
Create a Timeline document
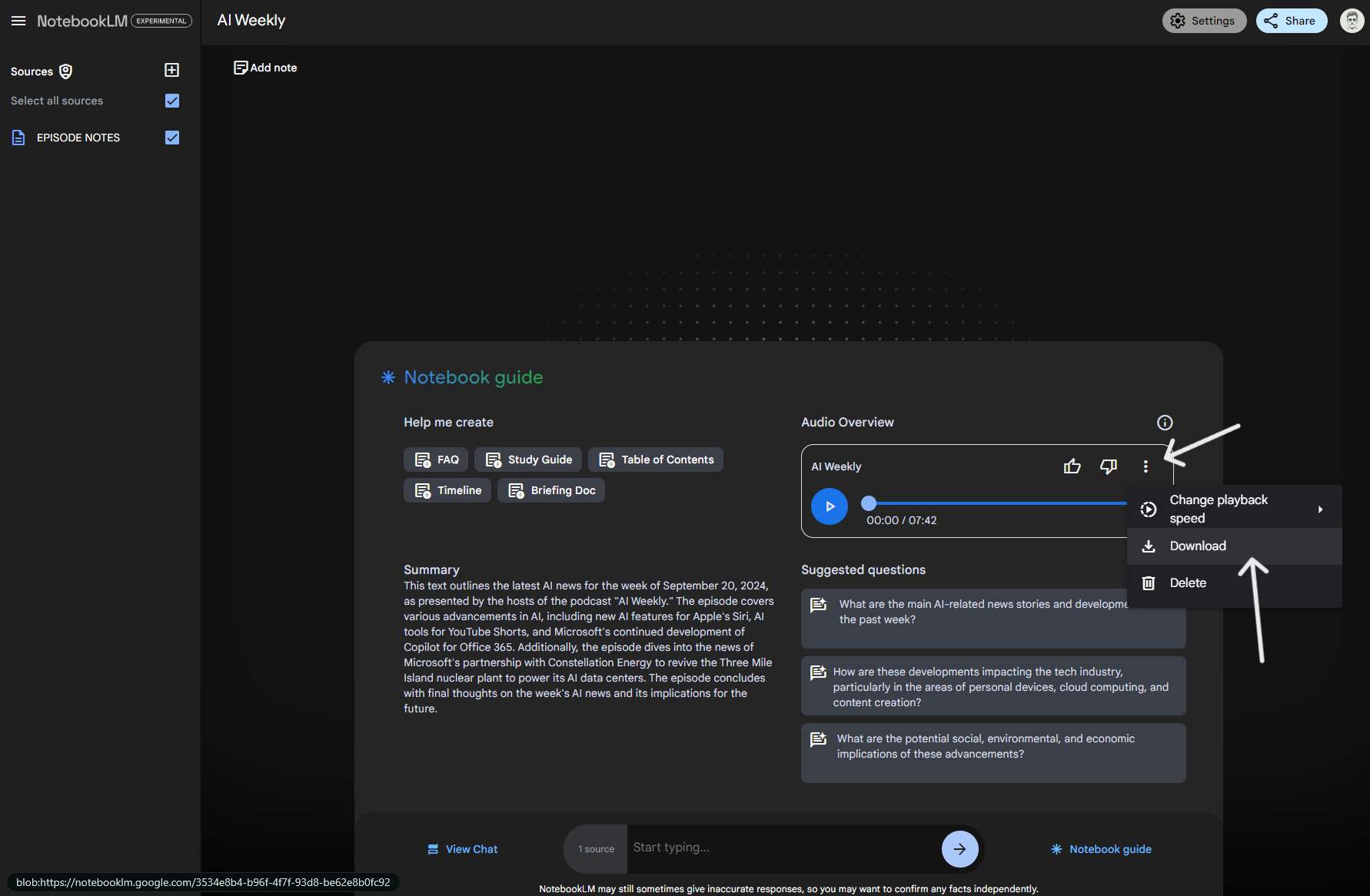click(447, 490)
